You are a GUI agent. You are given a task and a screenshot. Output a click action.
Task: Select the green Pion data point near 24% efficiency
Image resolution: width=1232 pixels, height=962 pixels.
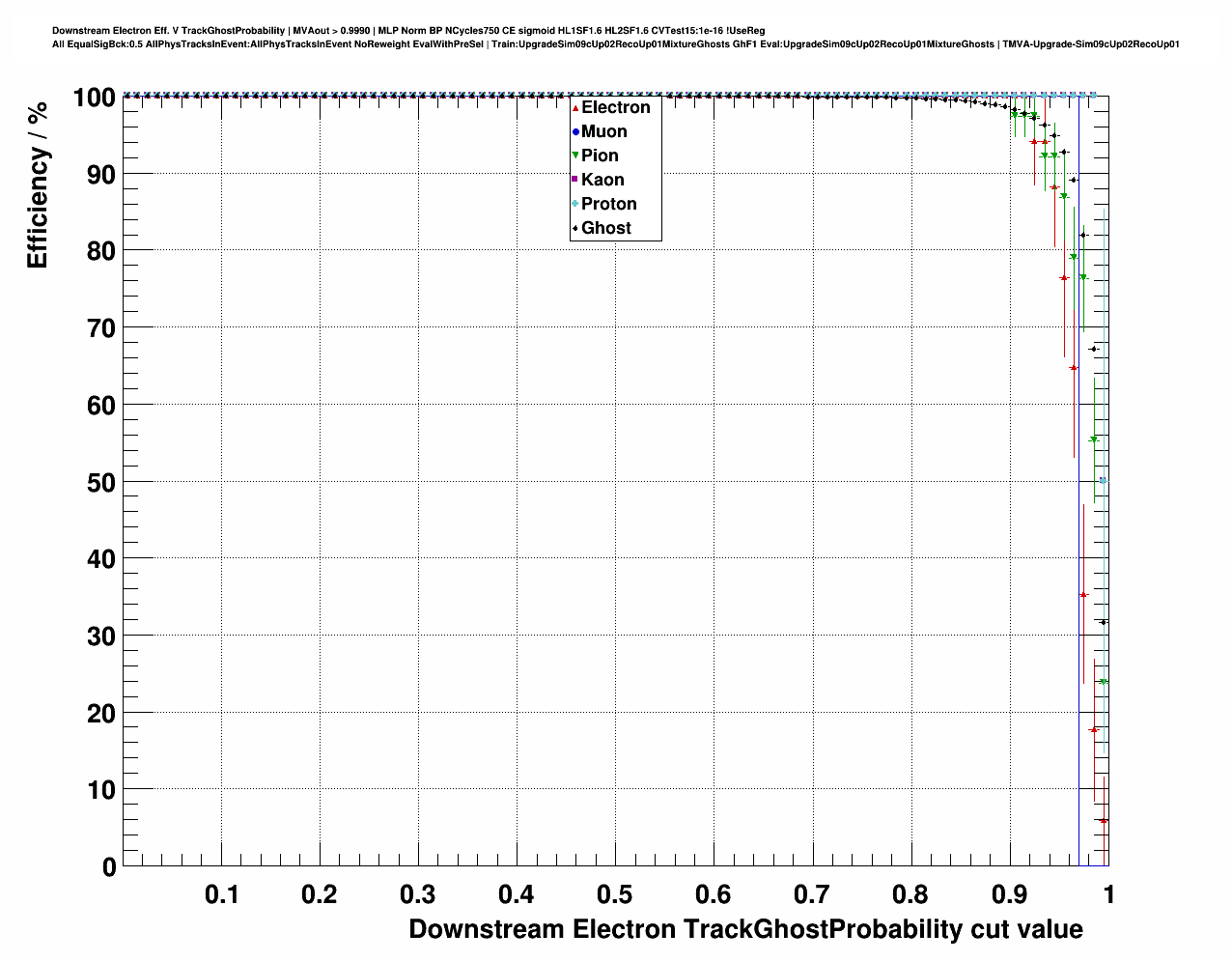[1103, 682]
